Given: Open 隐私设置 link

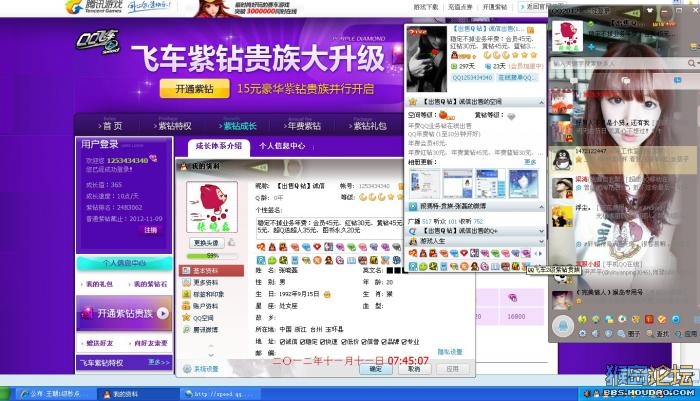Looking at the screenshot, I should [450, 352].
